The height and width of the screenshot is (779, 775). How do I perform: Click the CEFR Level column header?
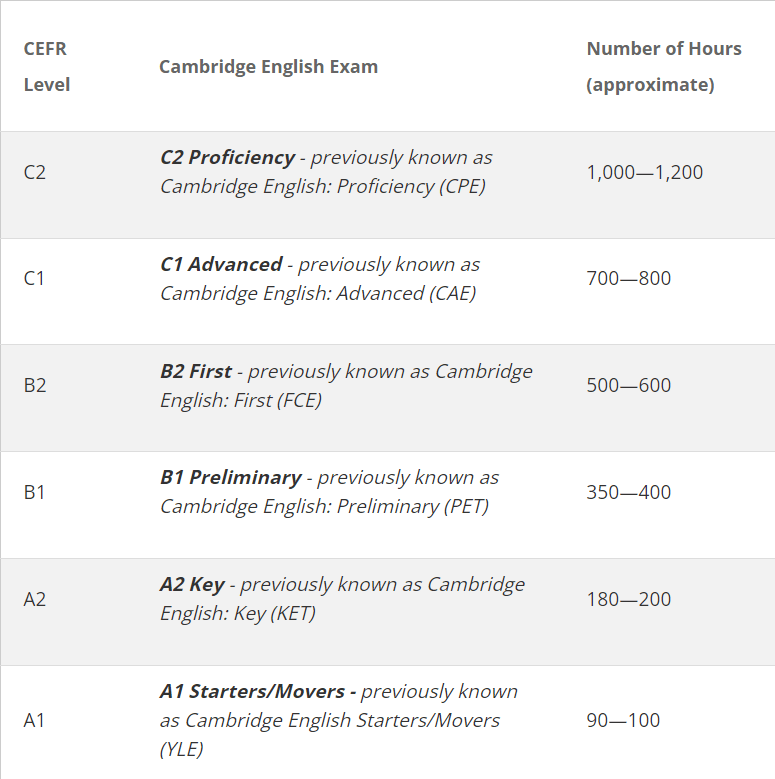point(47,66)
